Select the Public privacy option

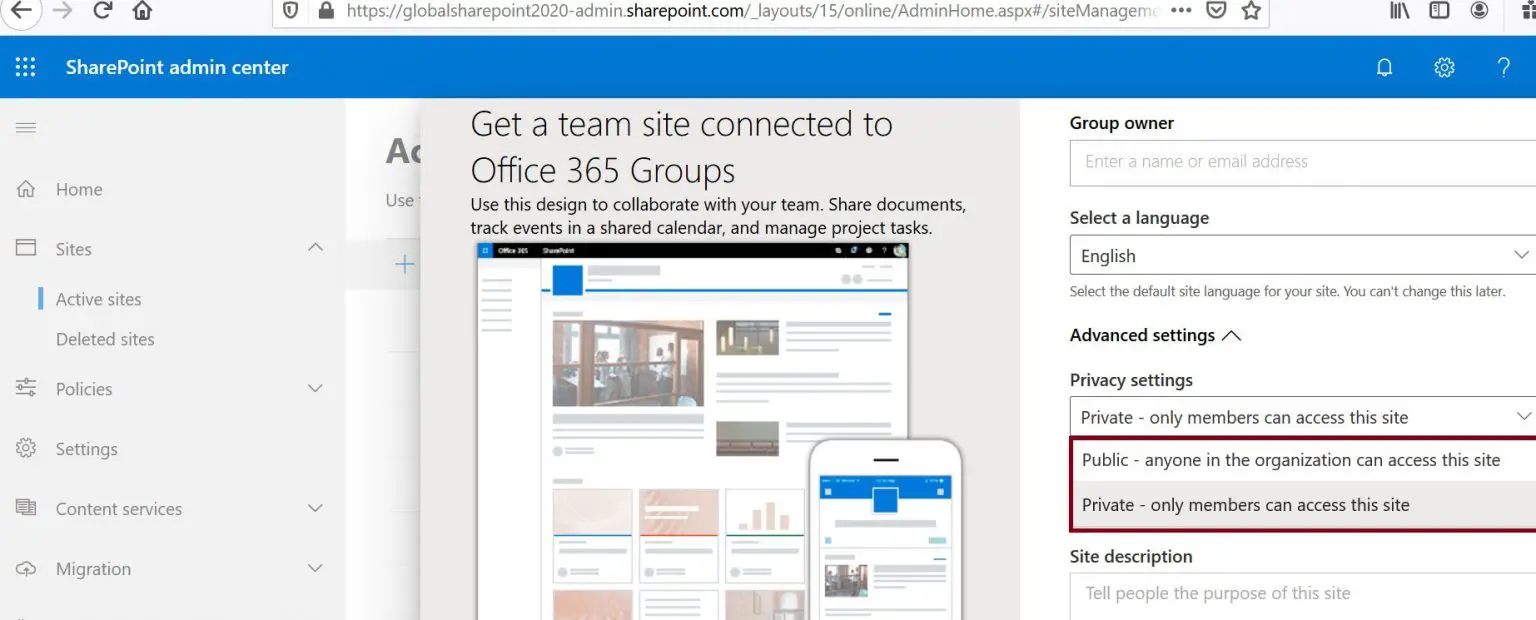[x=1290, y=460]
